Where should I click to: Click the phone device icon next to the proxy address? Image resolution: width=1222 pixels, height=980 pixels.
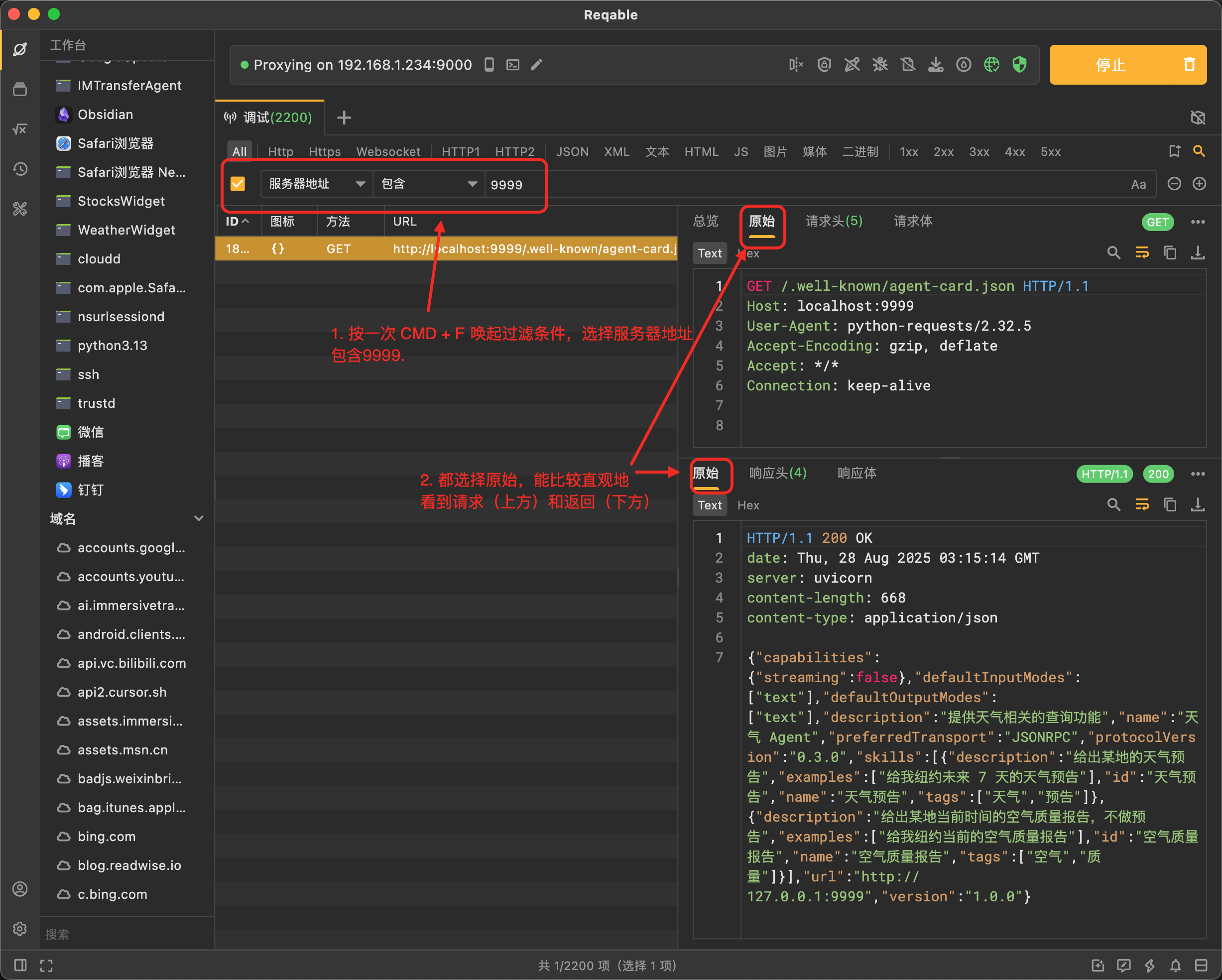489,65
